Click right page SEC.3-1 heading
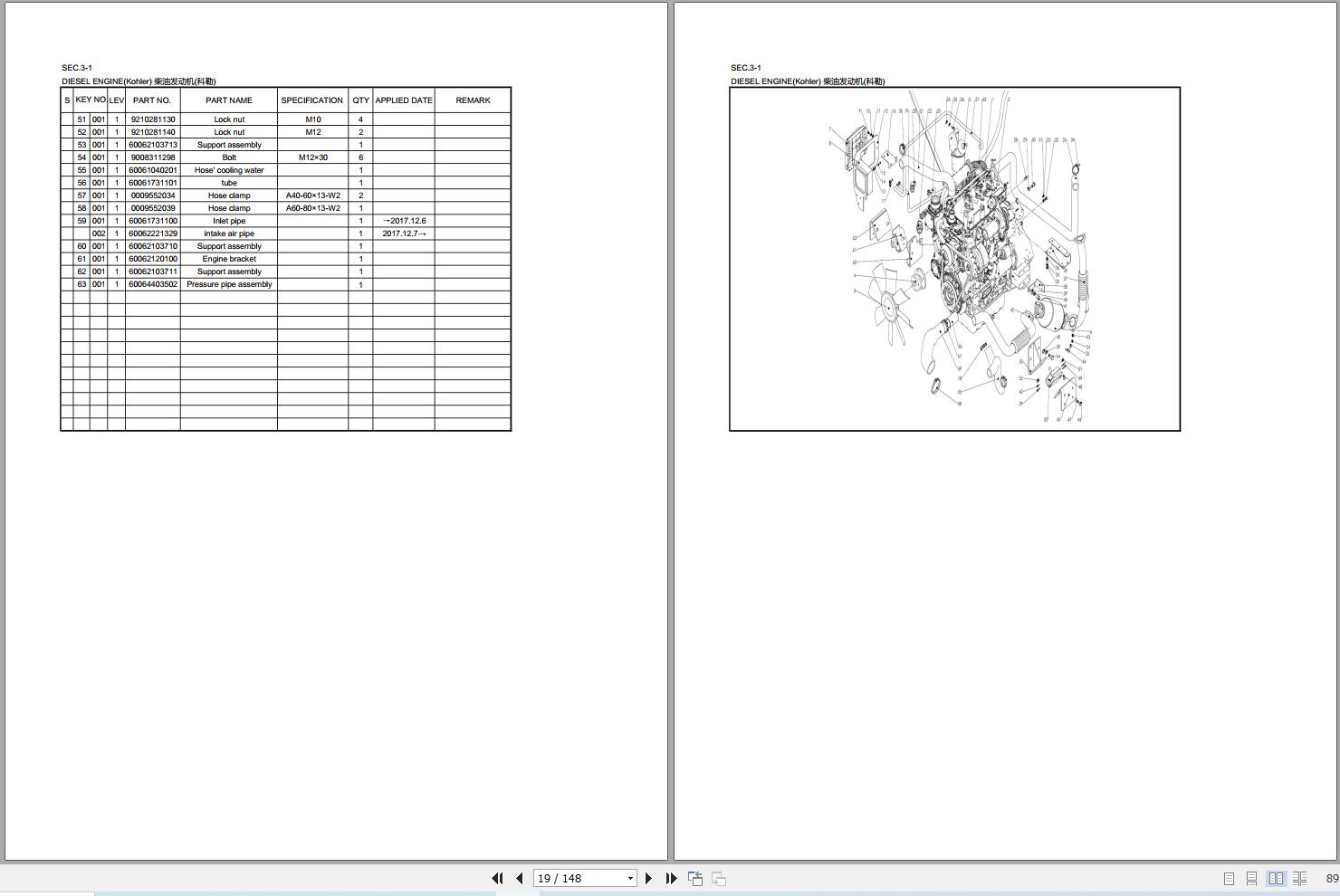The height and width of the screenshot is (896, 1340). (x=746, y=68)
